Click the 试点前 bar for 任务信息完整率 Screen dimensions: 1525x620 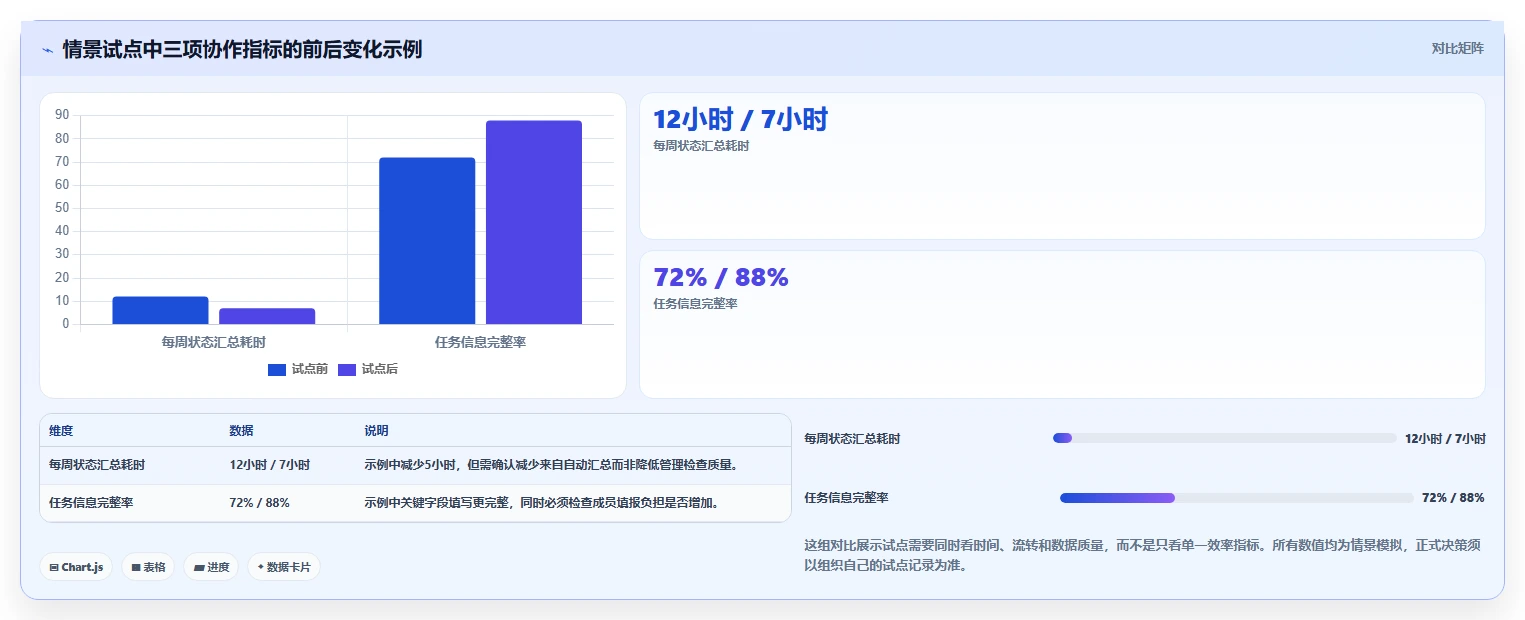tap(427, 241)
